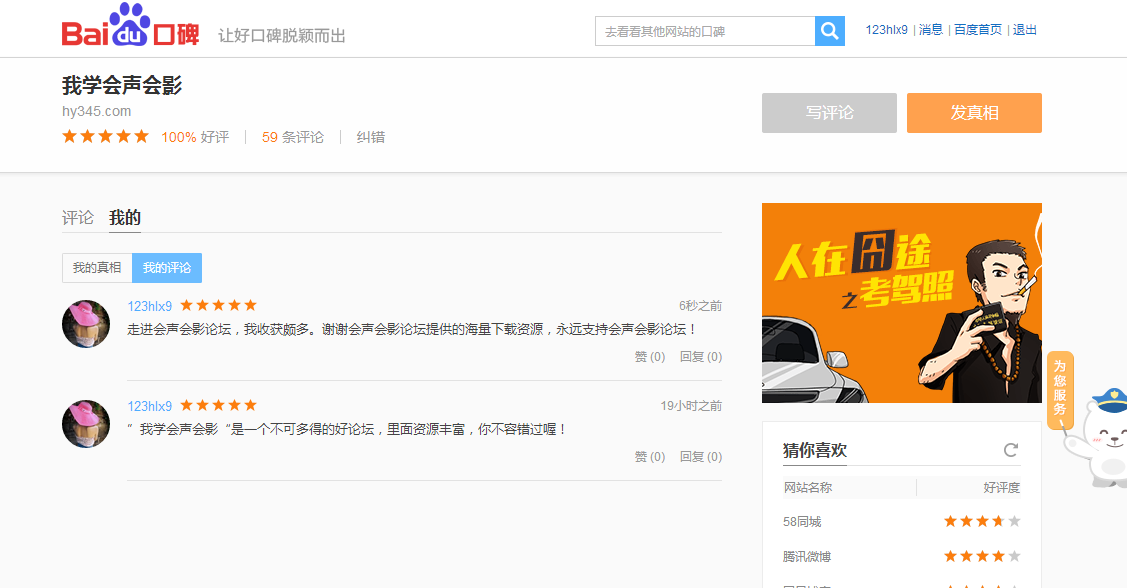Click the 让好口碑脱颖而出 slogan
1127x588 pixels.
tap(282, 35)
